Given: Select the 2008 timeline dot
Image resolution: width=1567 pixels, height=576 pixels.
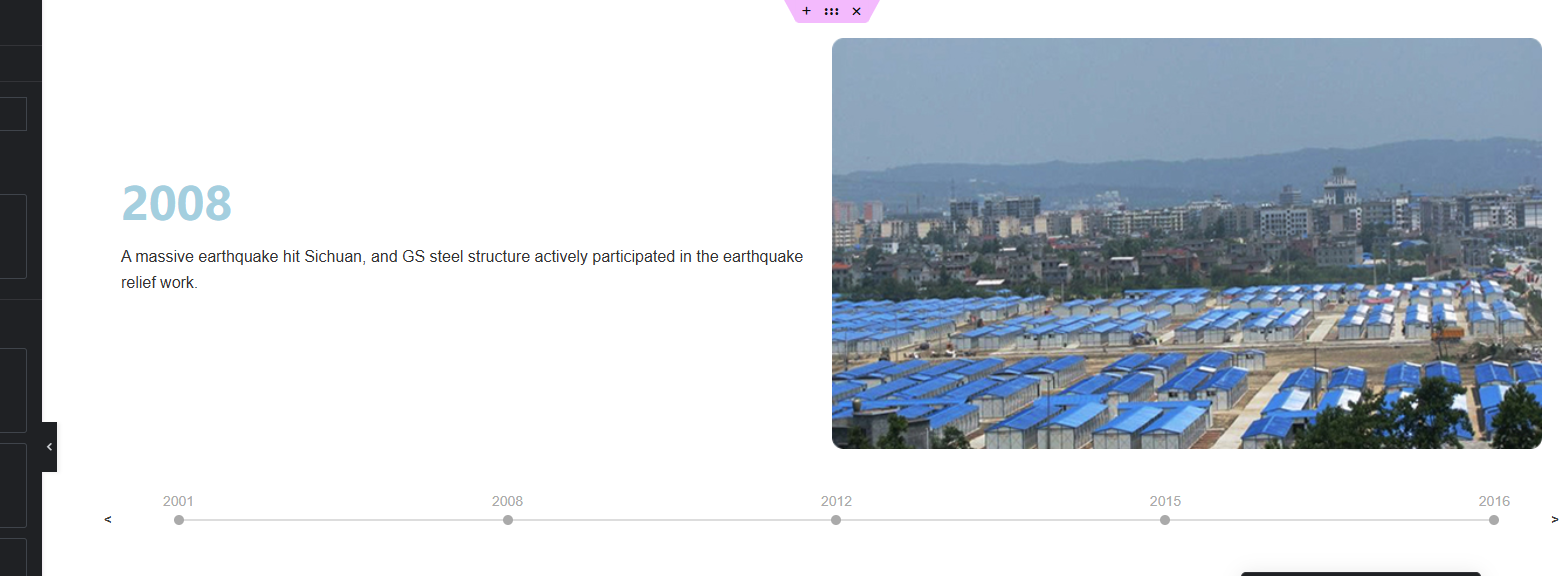Looking at the screenshot, I should tap(508, 520).
